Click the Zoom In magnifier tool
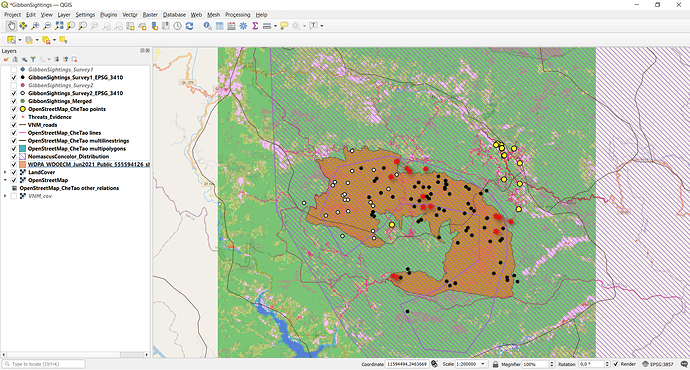This screenshot has width=690, height=370. [35, 26]
